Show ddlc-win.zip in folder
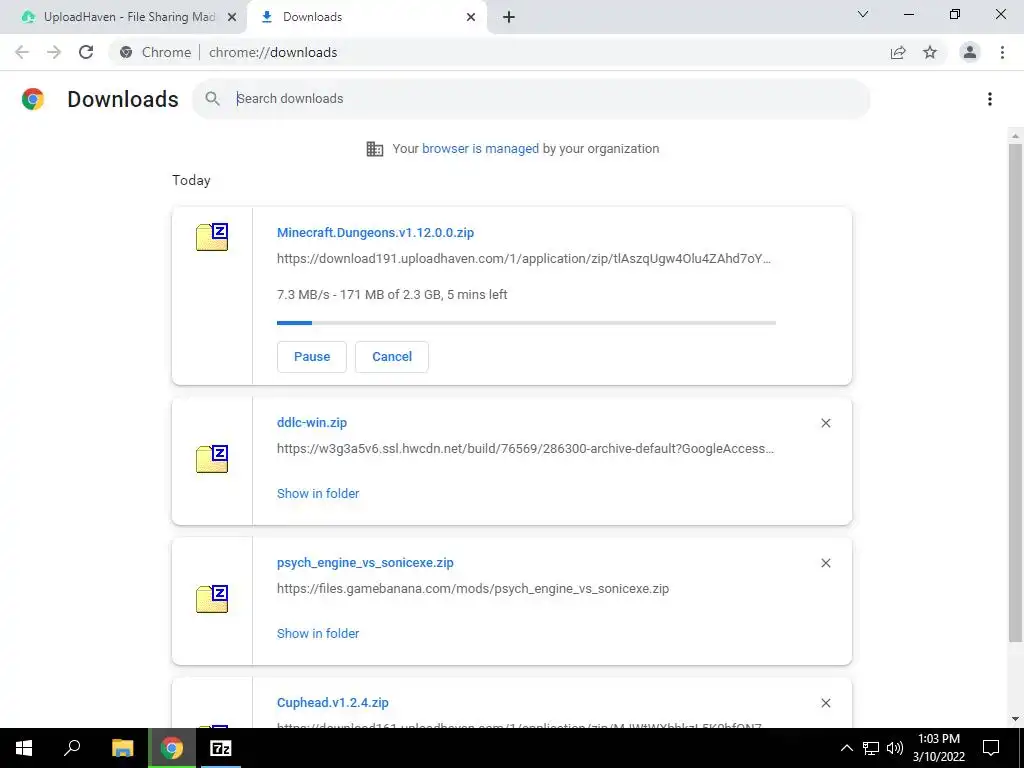Screen dimensions: 1024x768 click(x=318, y=494)
